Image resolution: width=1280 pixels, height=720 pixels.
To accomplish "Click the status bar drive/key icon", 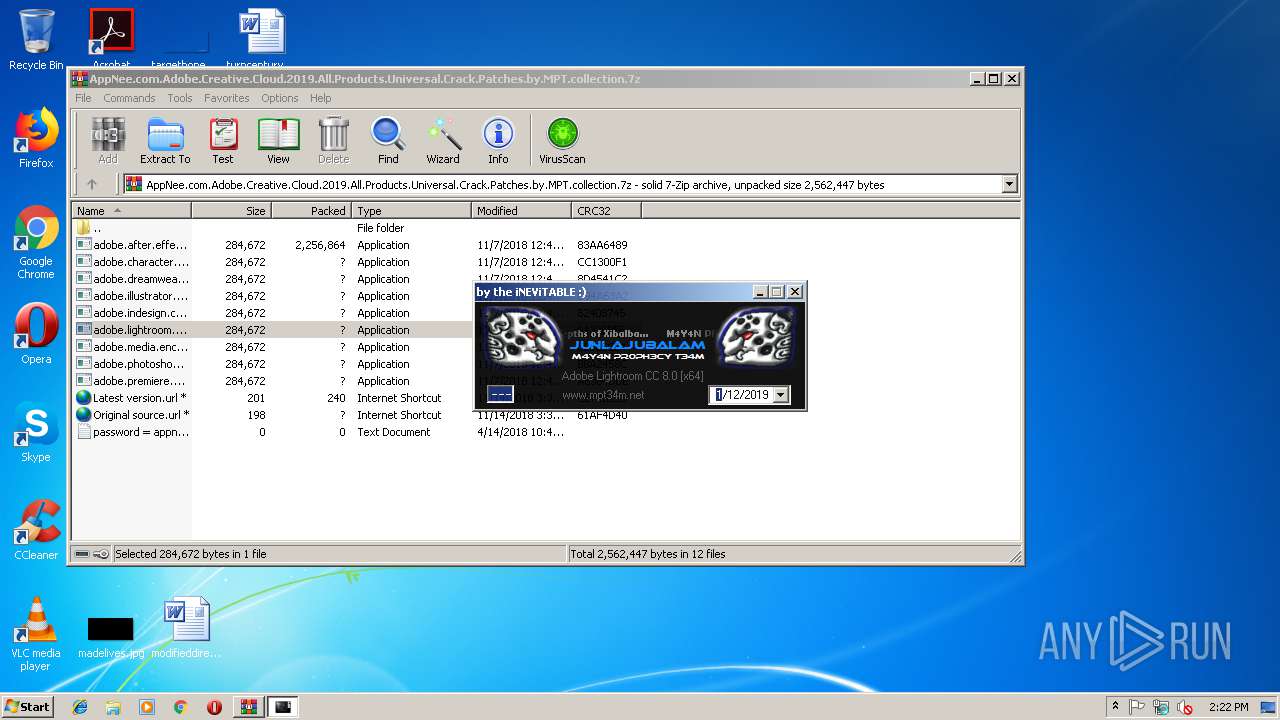I will click(x=91, y=554).
